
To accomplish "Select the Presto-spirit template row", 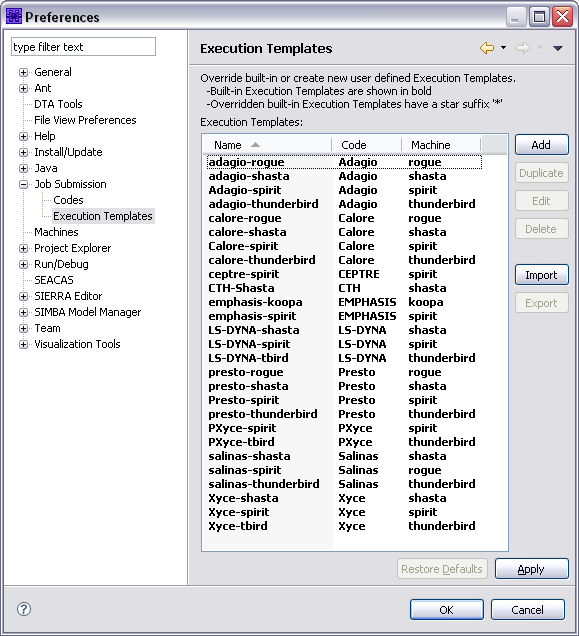I will click(x=344, y=400).
